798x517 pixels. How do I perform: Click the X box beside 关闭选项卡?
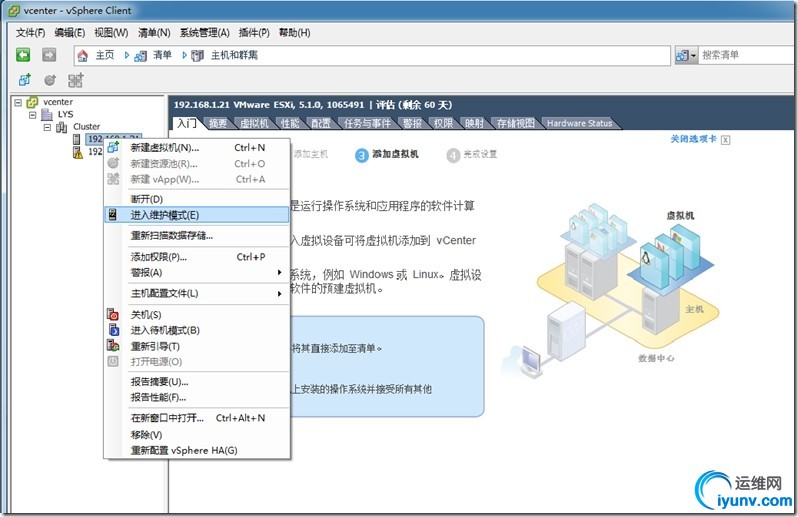[x=726, y=140]
